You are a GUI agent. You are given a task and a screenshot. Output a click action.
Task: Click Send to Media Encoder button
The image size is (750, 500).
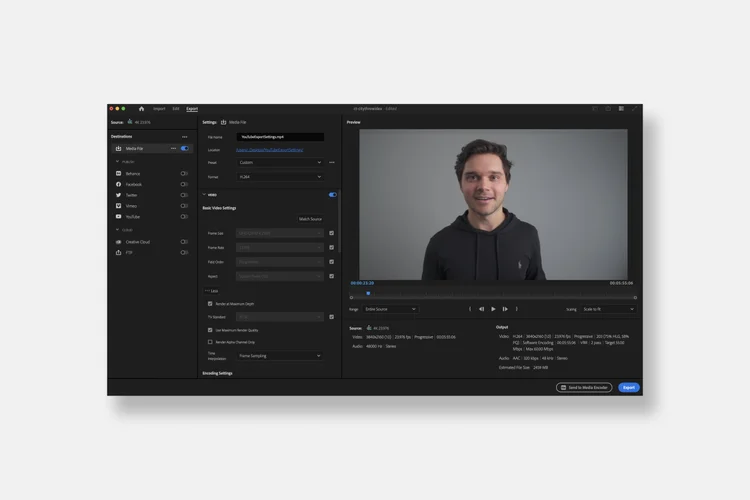tap(584, 388)
